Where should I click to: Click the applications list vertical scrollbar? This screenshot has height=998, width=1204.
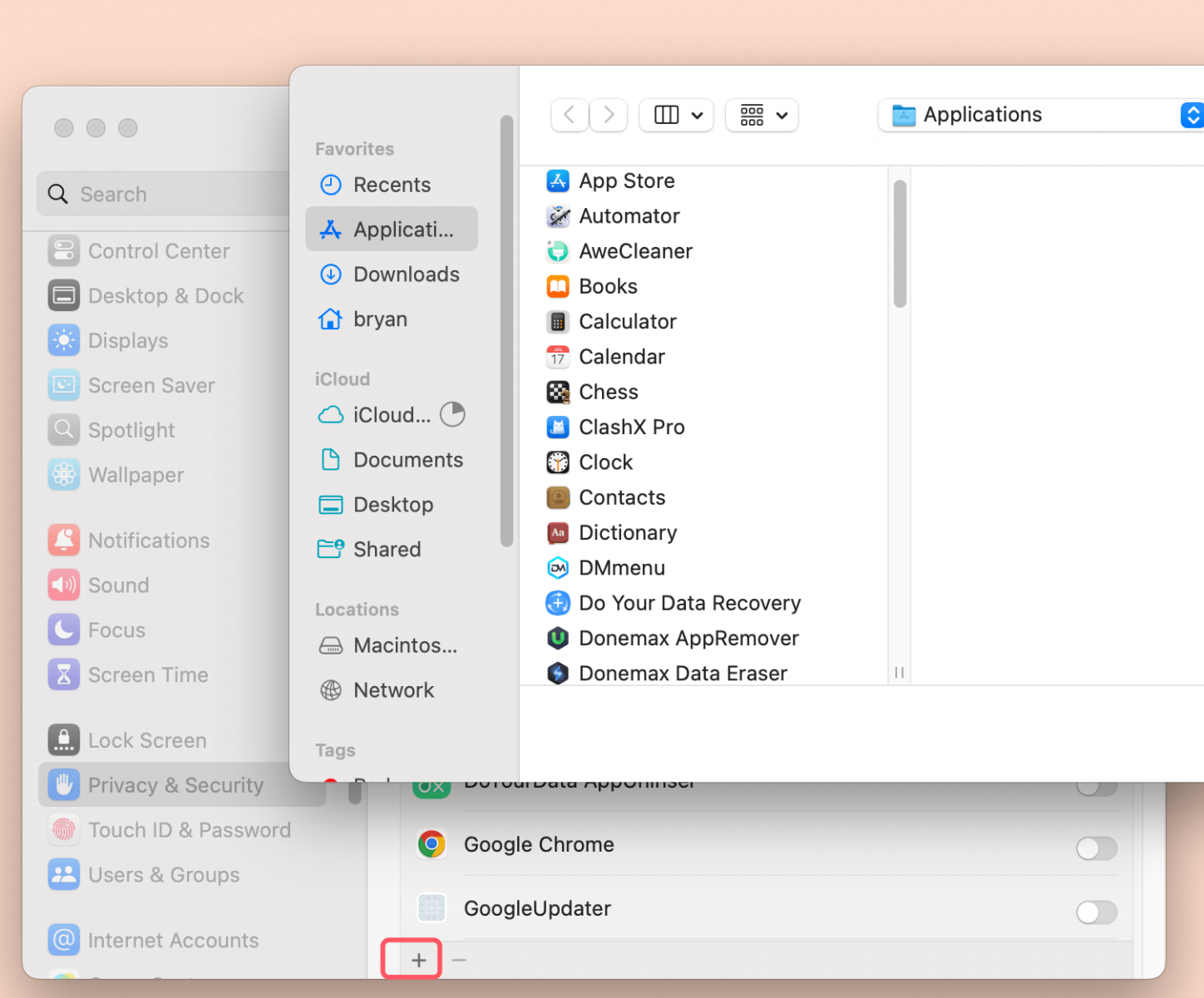point(900,244)
